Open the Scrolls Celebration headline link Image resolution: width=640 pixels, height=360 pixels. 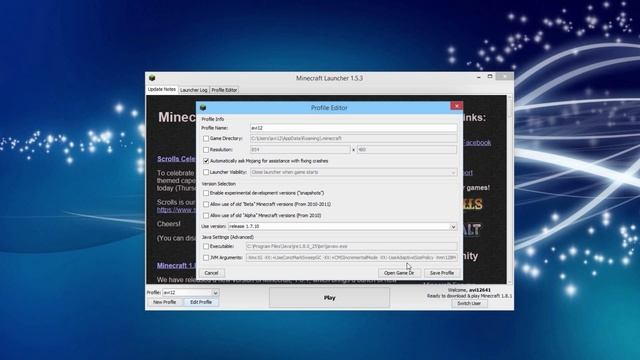click(176, 159)
